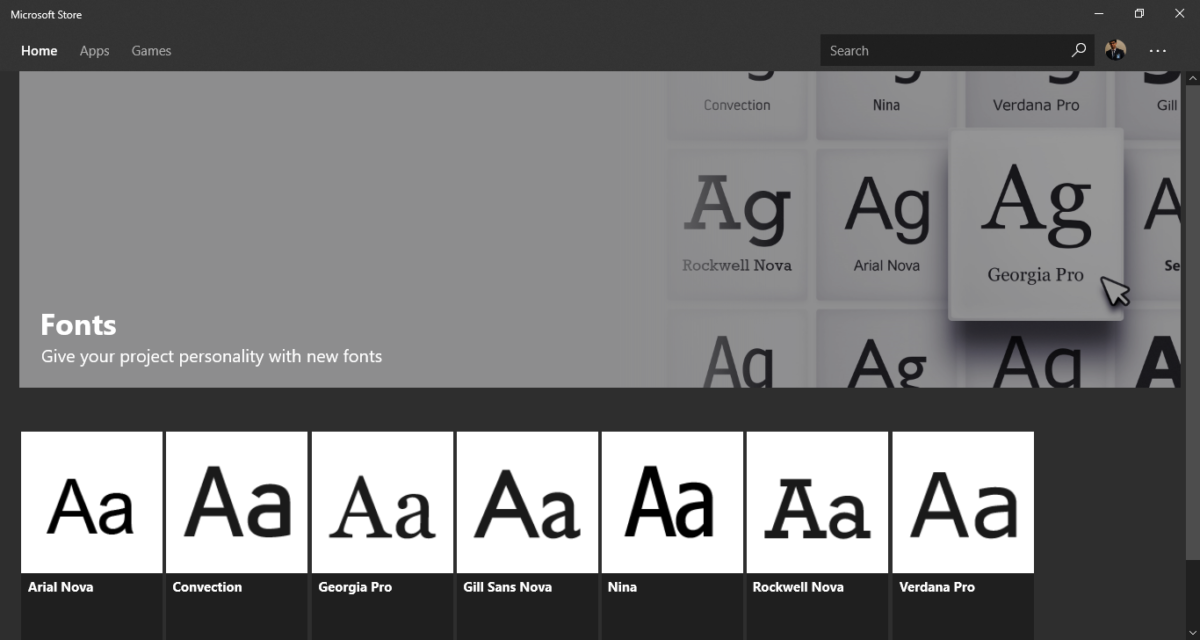Open the See more (...) menu
The image size is (1200, 640).
[x=1157, y=50]
